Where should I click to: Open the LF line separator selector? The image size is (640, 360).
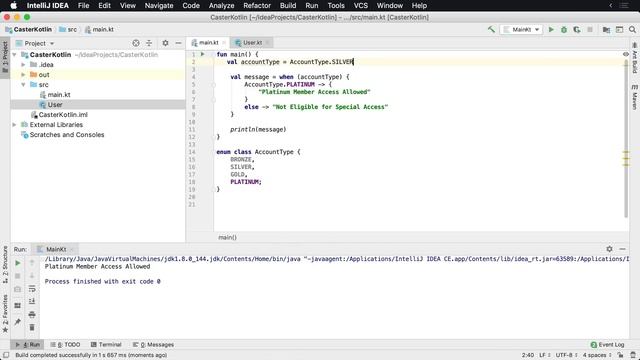point(545,355)
